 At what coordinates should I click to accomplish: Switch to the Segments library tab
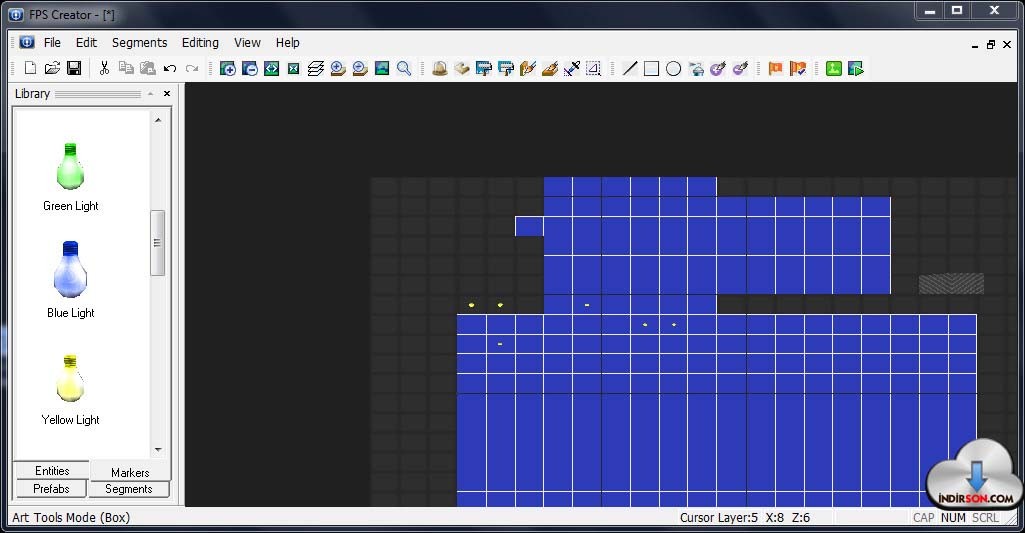[128, 489]
